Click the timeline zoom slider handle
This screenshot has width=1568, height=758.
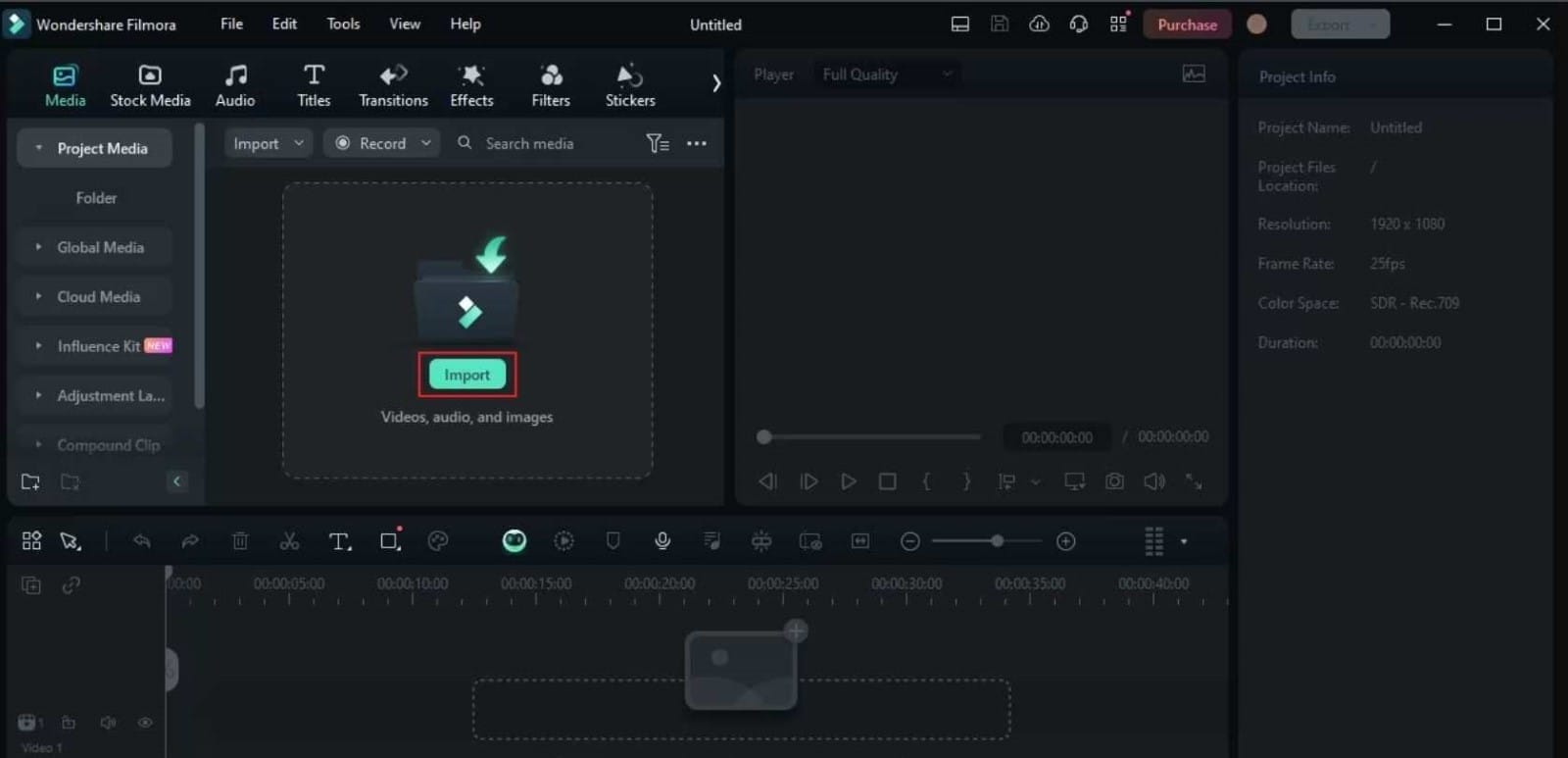997,541
